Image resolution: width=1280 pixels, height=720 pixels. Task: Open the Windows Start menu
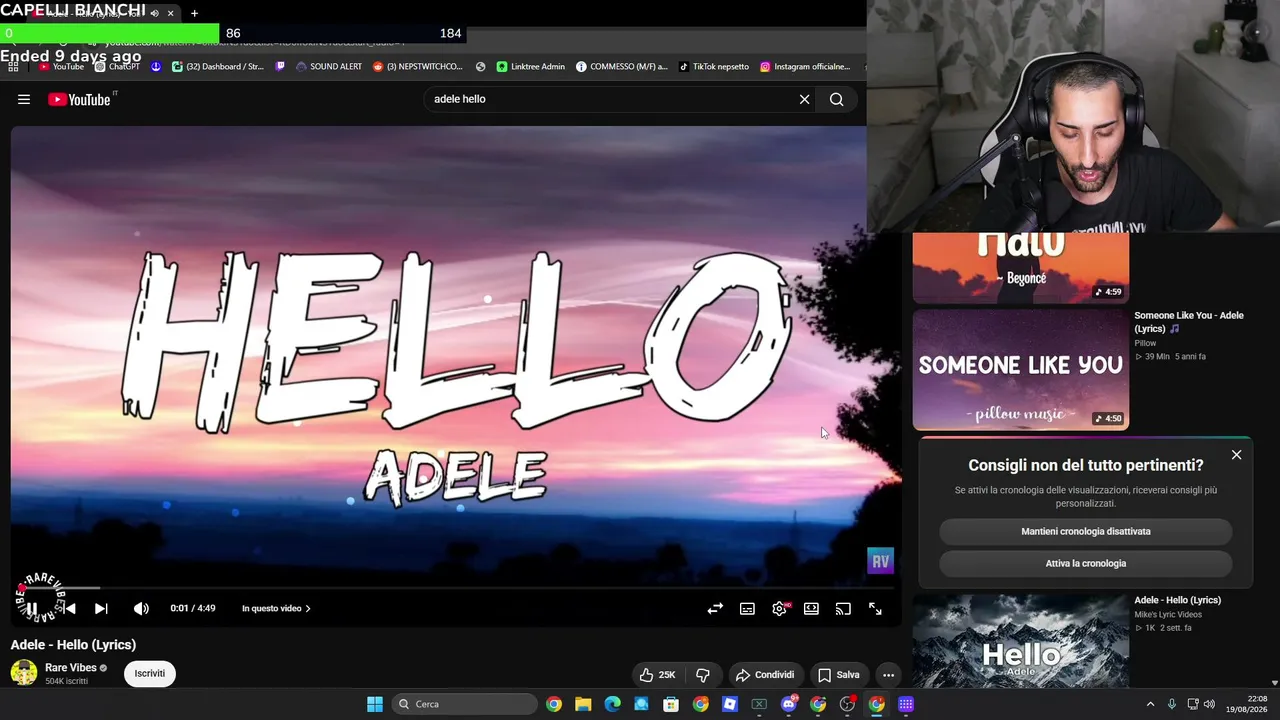pyautogui.click(x=375, y=704)
